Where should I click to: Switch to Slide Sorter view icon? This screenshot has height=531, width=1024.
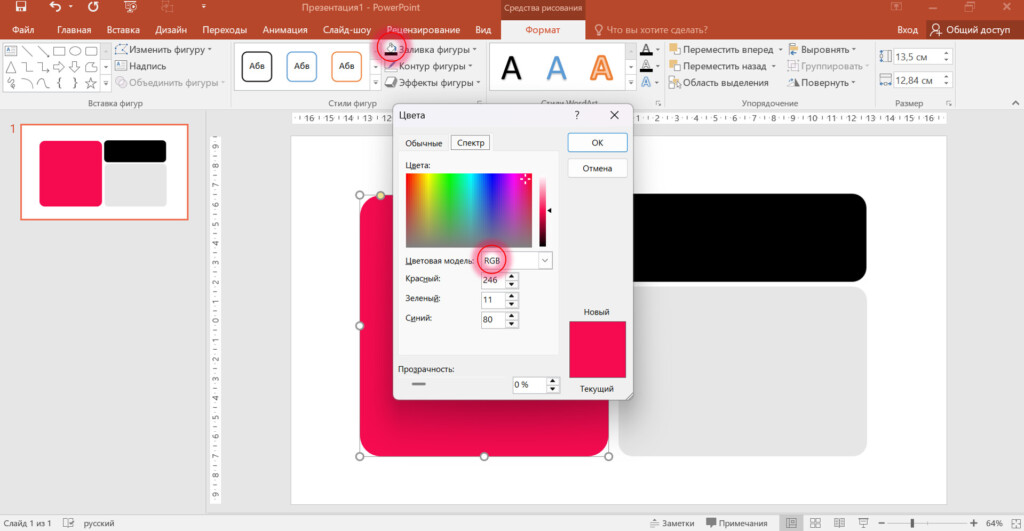(815, 523)
